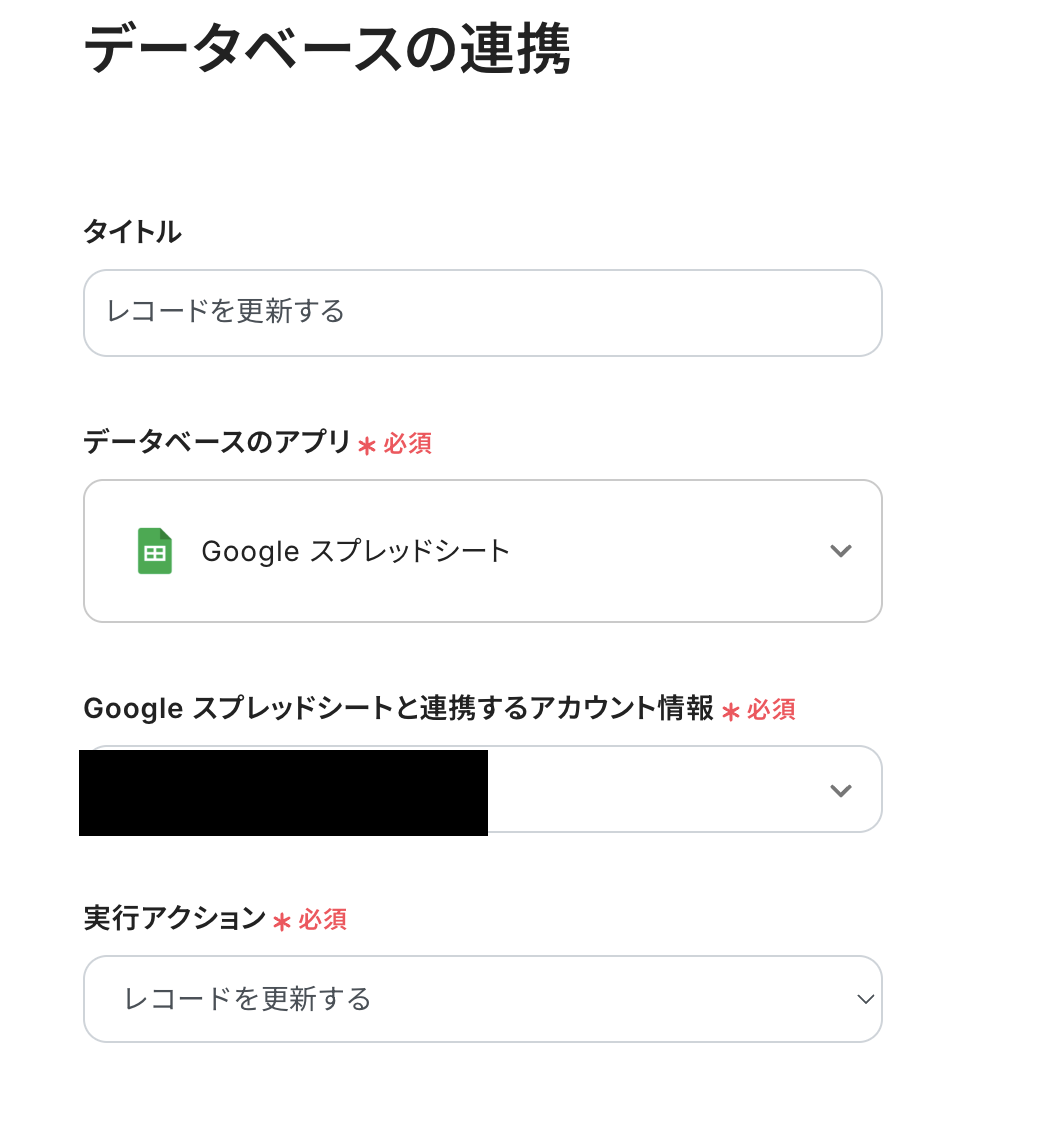Click the データベースの連携 page heading
Viewport: 1058px width, 1126px height.
pyautogui.click(x=327, y=48)
